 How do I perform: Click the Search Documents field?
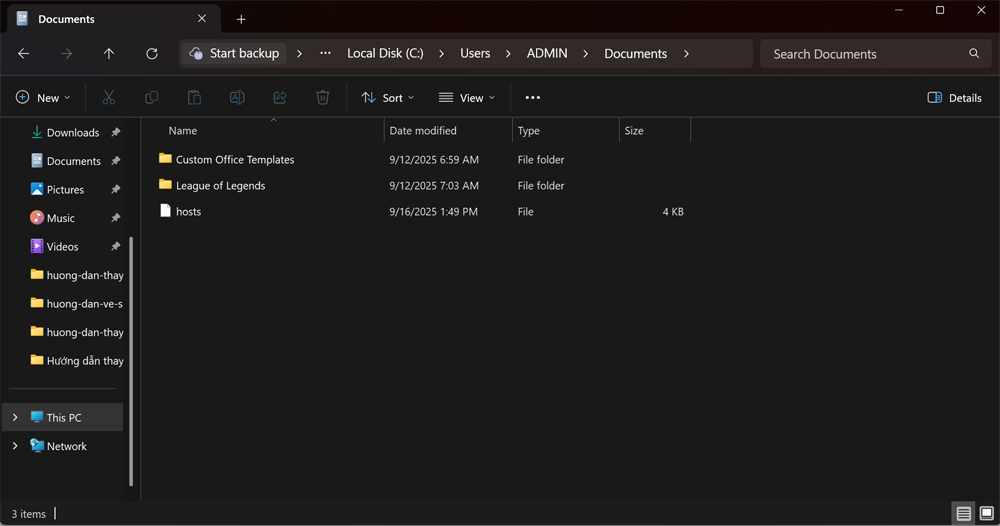[x=865, y=54]
